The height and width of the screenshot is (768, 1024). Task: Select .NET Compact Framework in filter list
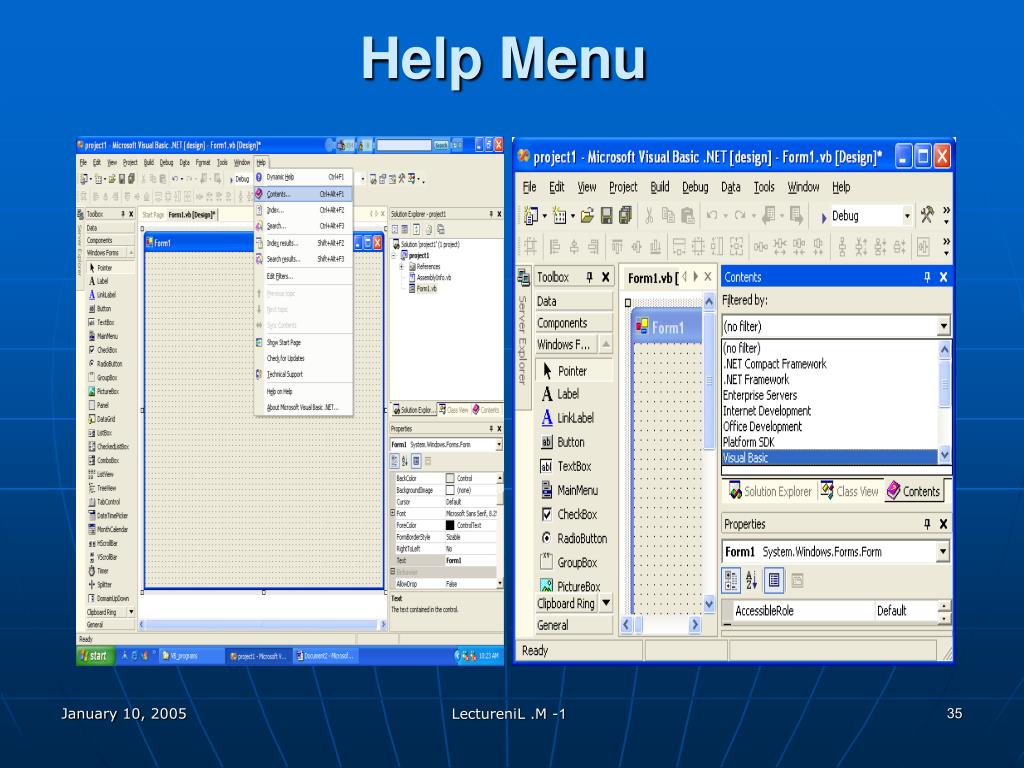click(830, 364)
